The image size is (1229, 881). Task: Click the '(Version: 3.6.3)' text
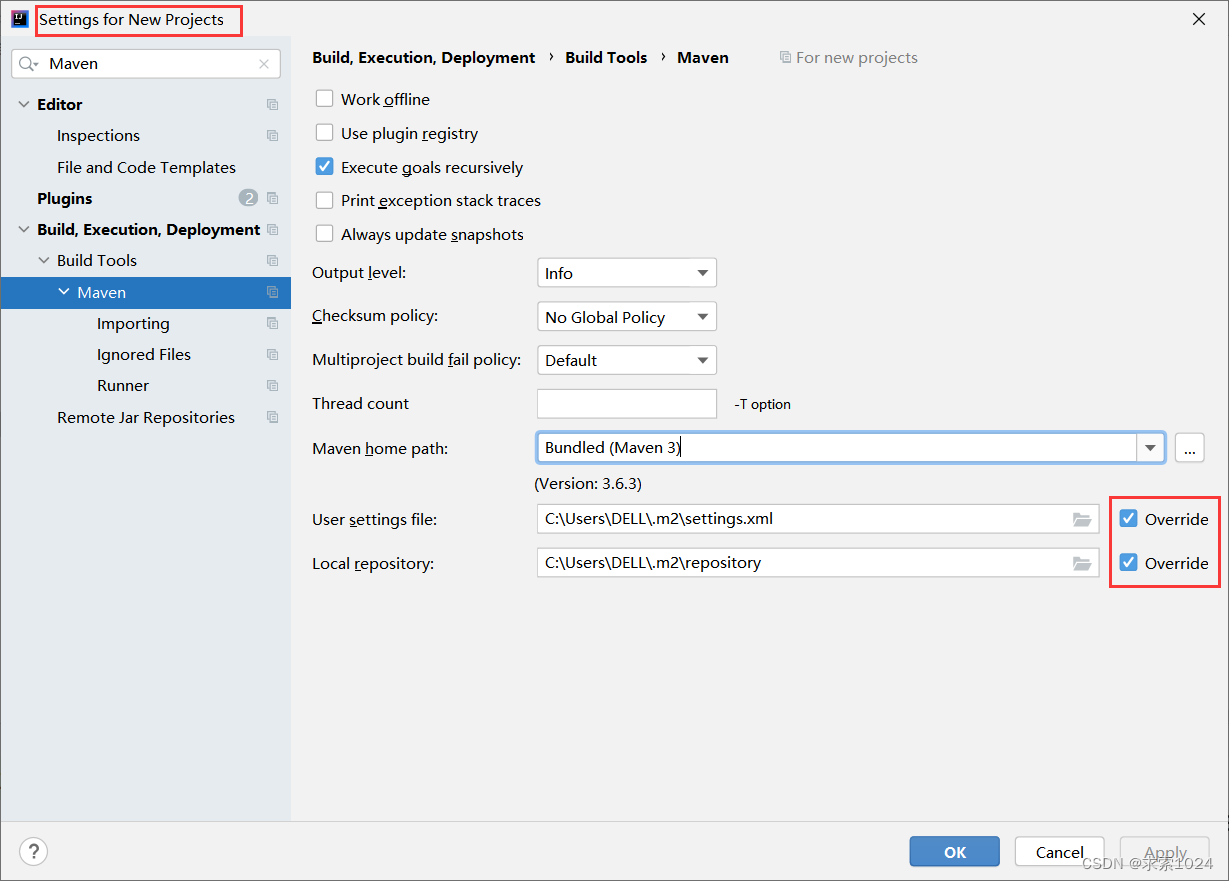coord(588,484)
